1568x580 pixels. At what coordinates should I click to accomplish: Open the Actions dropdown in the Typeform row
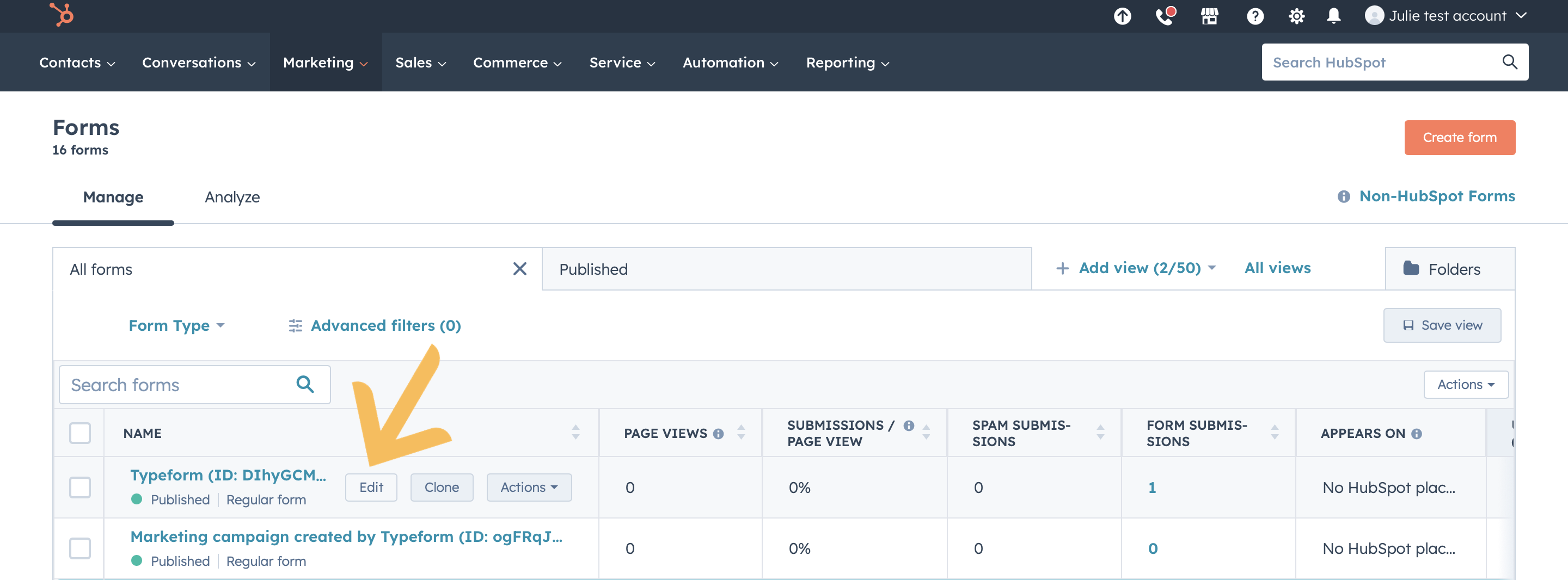(x=528, y=487)
